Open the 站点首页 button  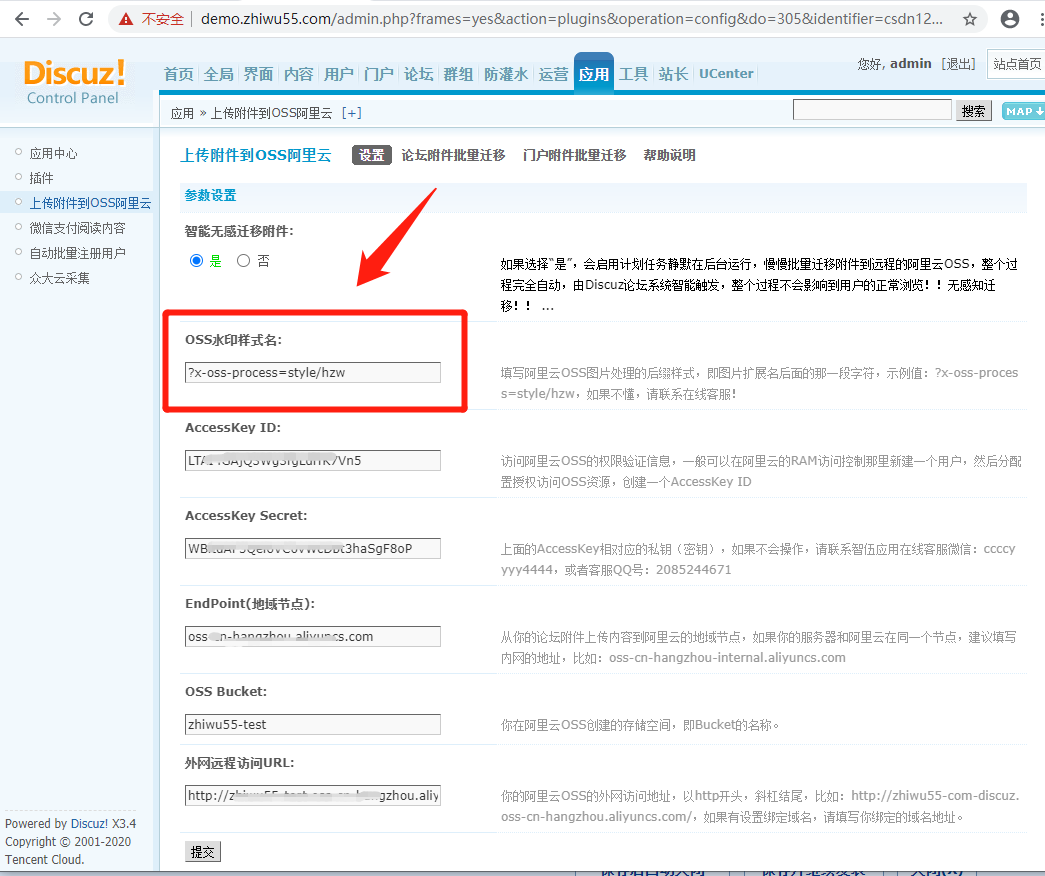pyautogui.click(x=1016, y=64)
